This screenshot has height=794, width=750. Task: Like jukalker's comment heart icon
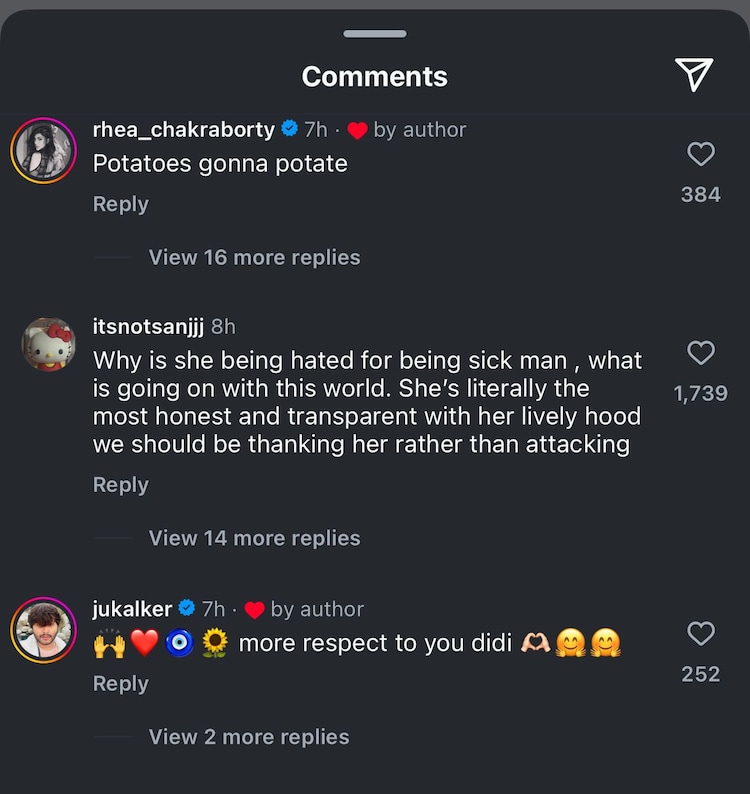[701, 634]
